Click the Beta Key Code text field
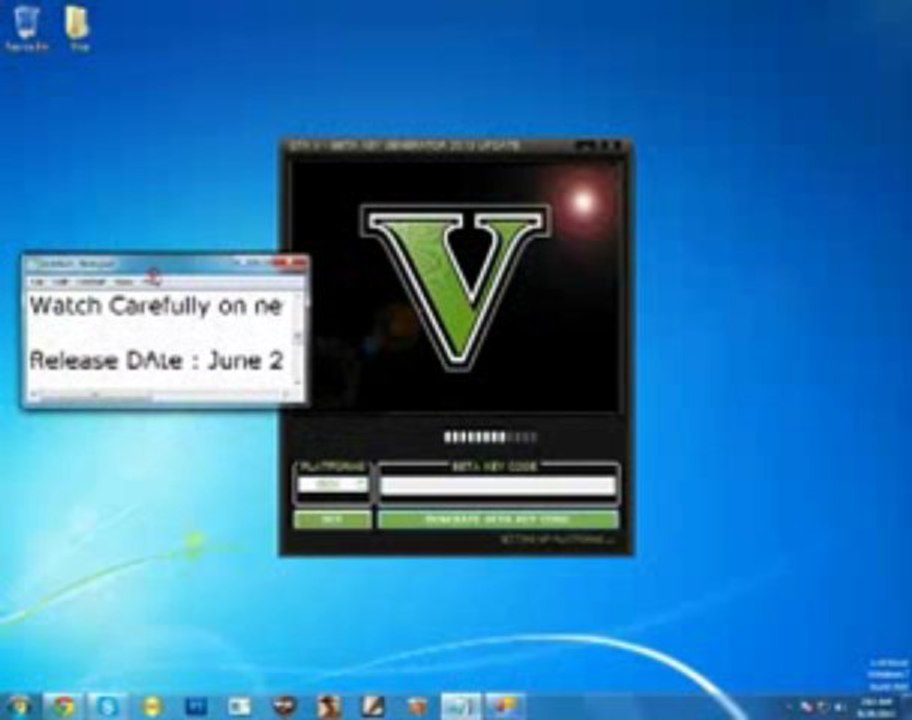This screenshot has height=720, width=912. tap(498, 485)
